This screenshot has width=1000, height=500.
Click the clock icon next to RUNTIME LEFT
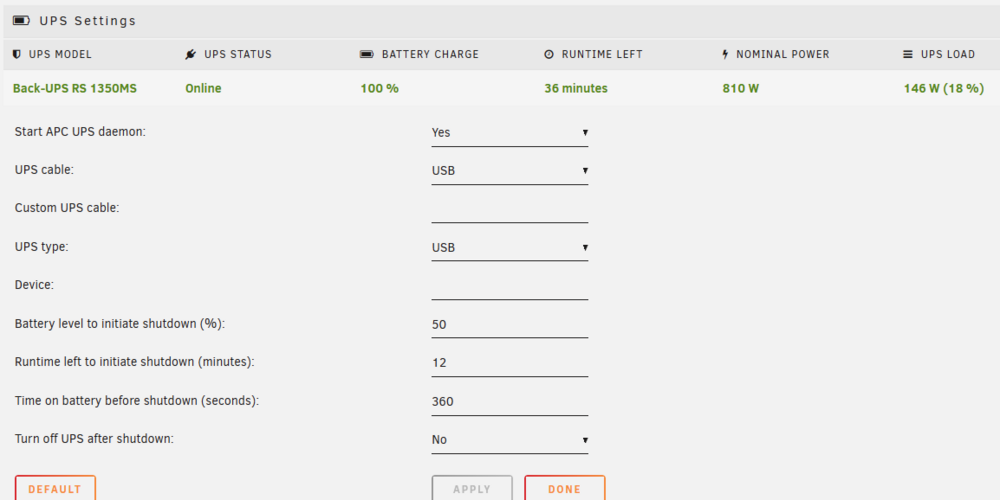click(549, 54)
